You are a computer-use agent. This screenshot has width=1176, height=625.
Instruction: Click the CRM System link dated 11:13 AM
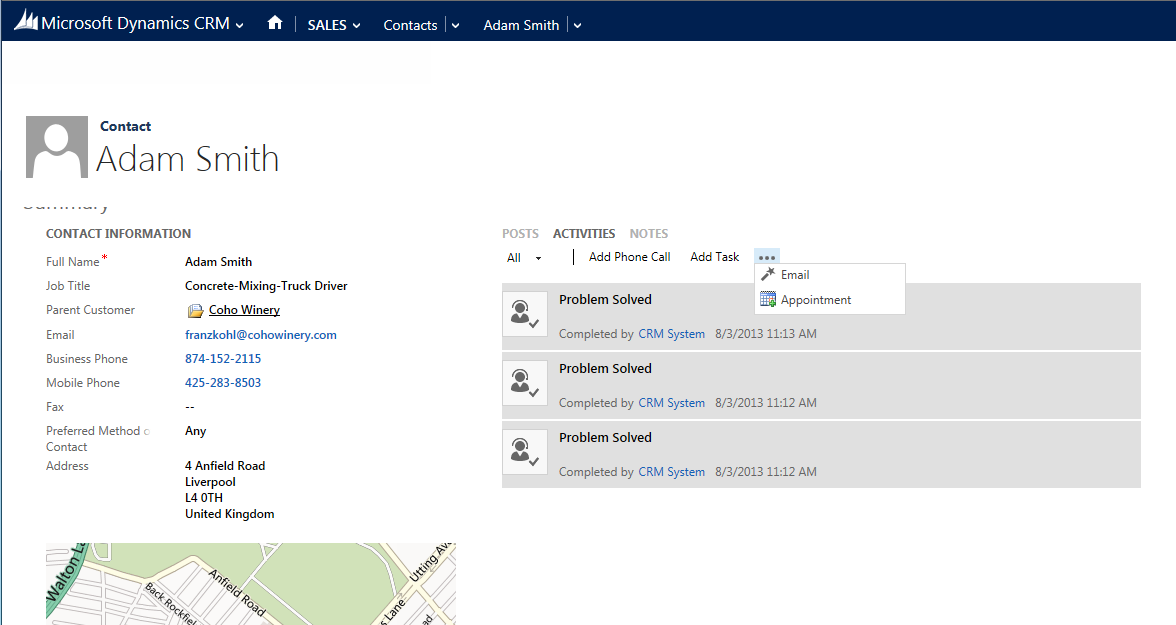click(672, 334)
